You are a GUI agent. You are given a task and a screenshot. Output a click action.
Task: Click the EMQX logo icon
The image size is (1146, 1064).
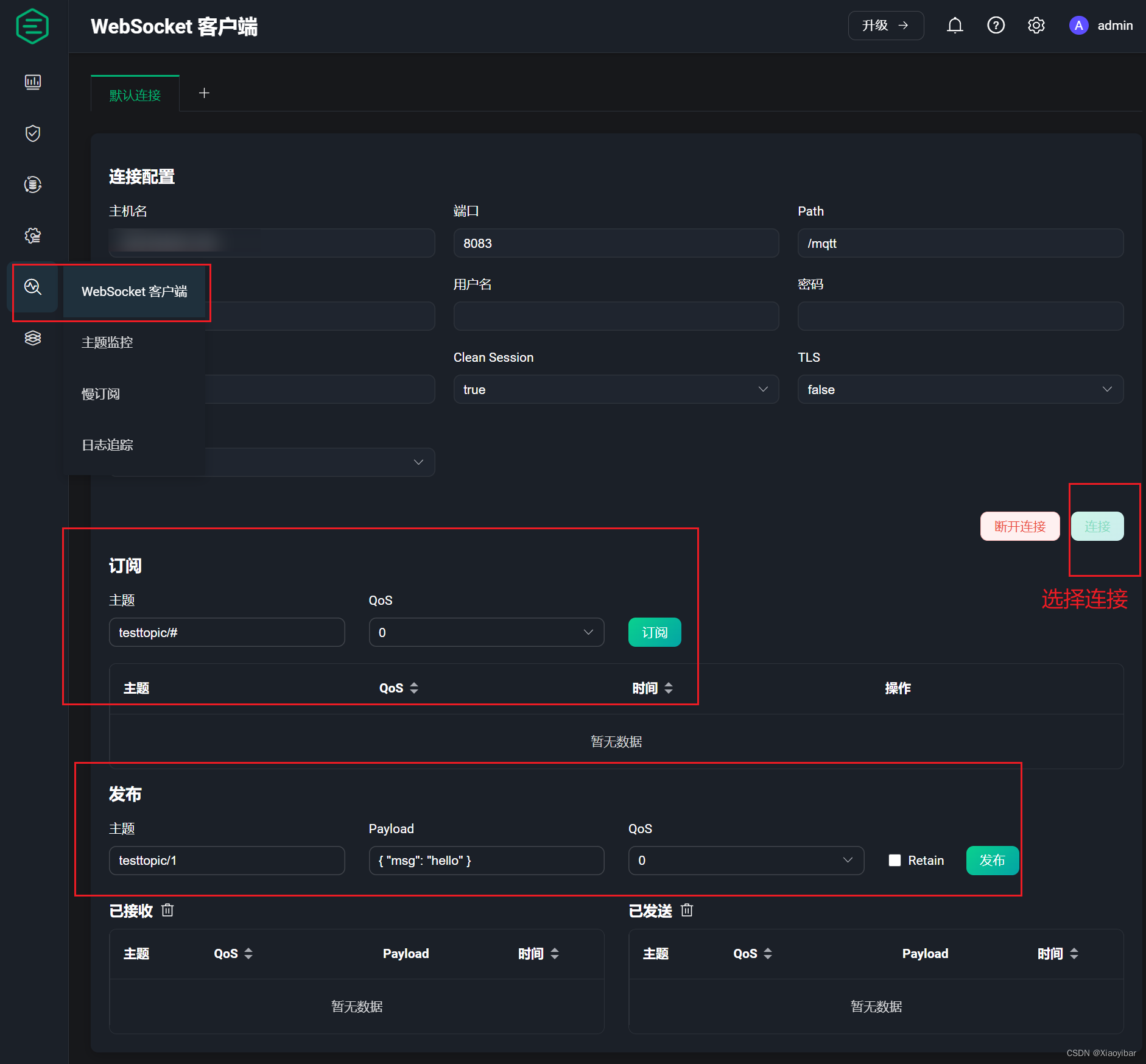click(x=32, y=26)
